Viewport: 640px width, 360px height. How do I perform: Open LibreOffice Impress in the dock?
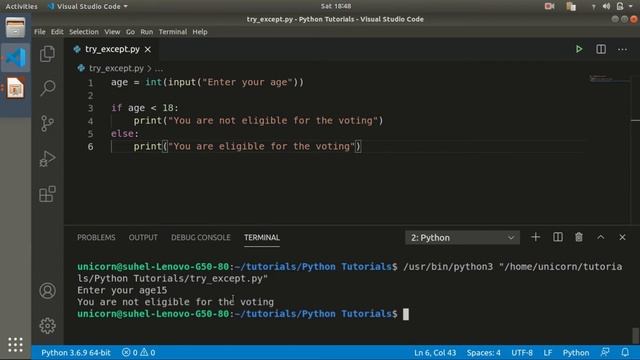coord(15,88)
